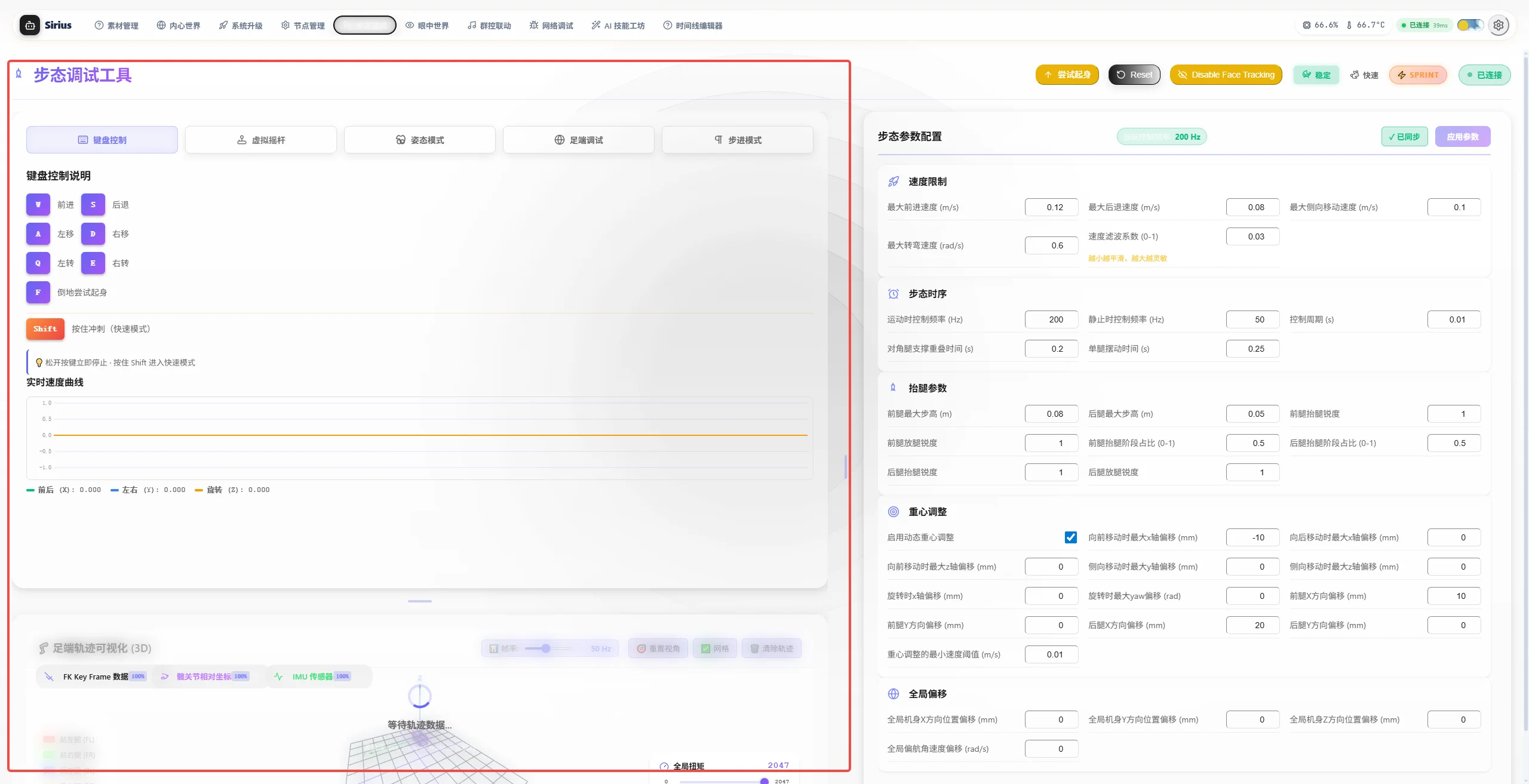Image resolution: width=1529 pixels, height=784 pixels.
Task: Click the 抬腿参数 section icon
Action: point(894,388)
